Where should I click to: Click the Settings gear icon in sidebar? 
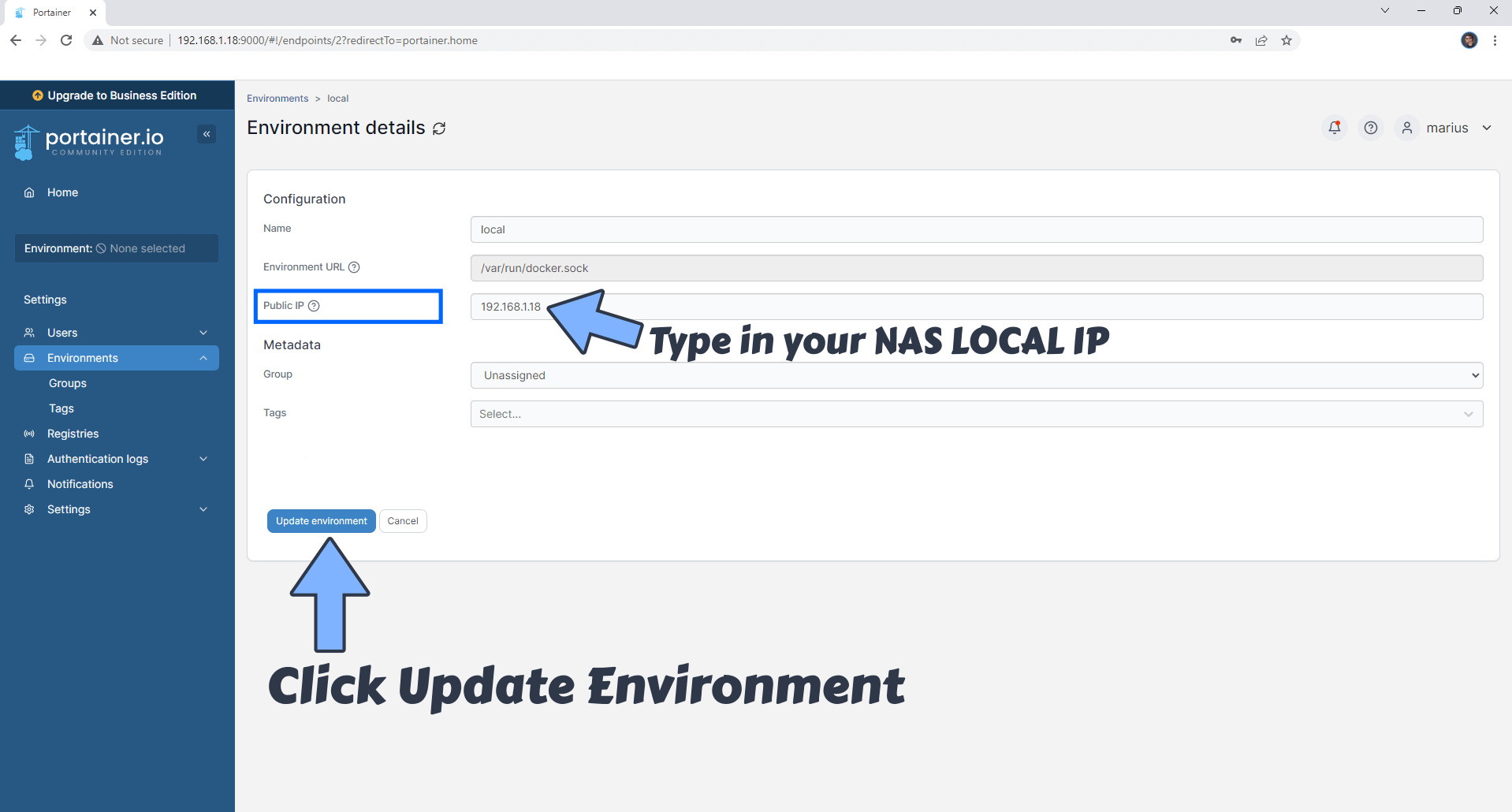[29, 509]
